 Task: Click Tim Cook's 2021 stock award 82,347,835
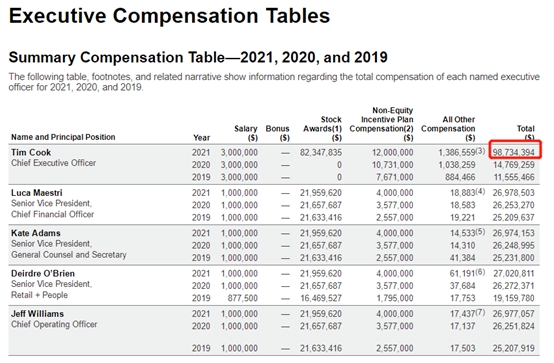(x=321, y=153)
